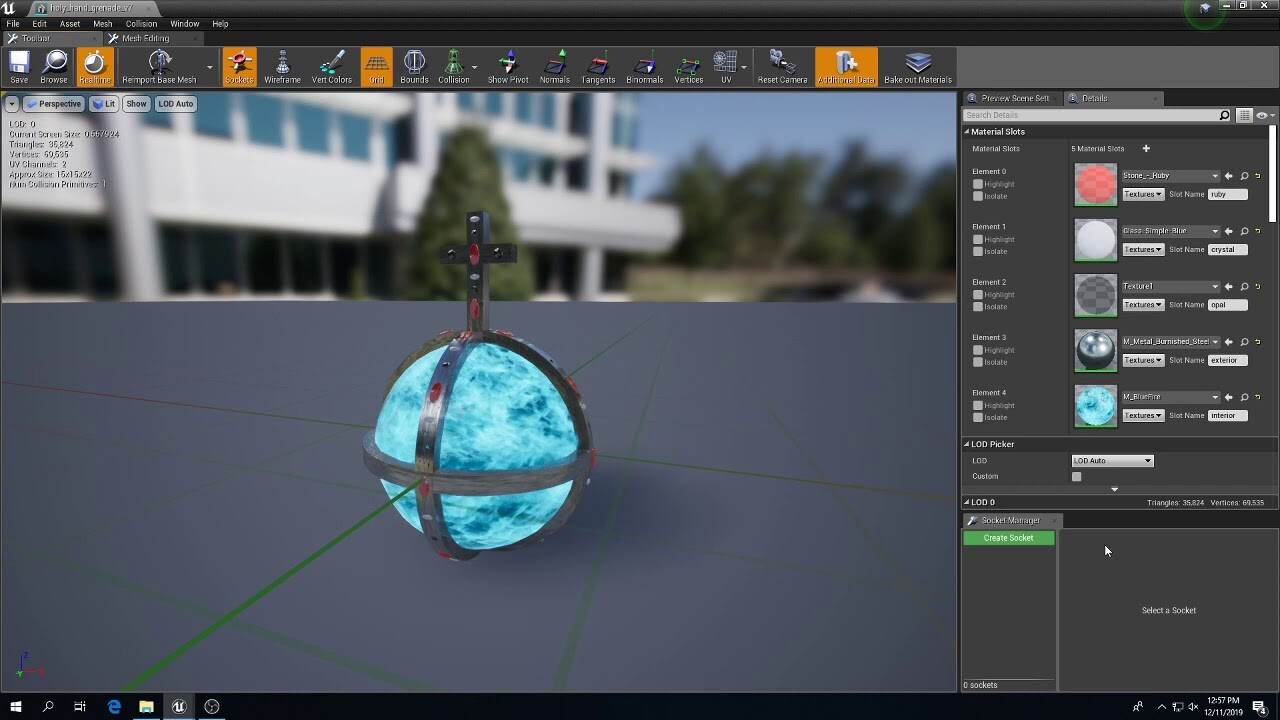This screenshot has width=1280, height=720.
Task: Check Isolate on Element 1
Action: click(x=977, y=251)
